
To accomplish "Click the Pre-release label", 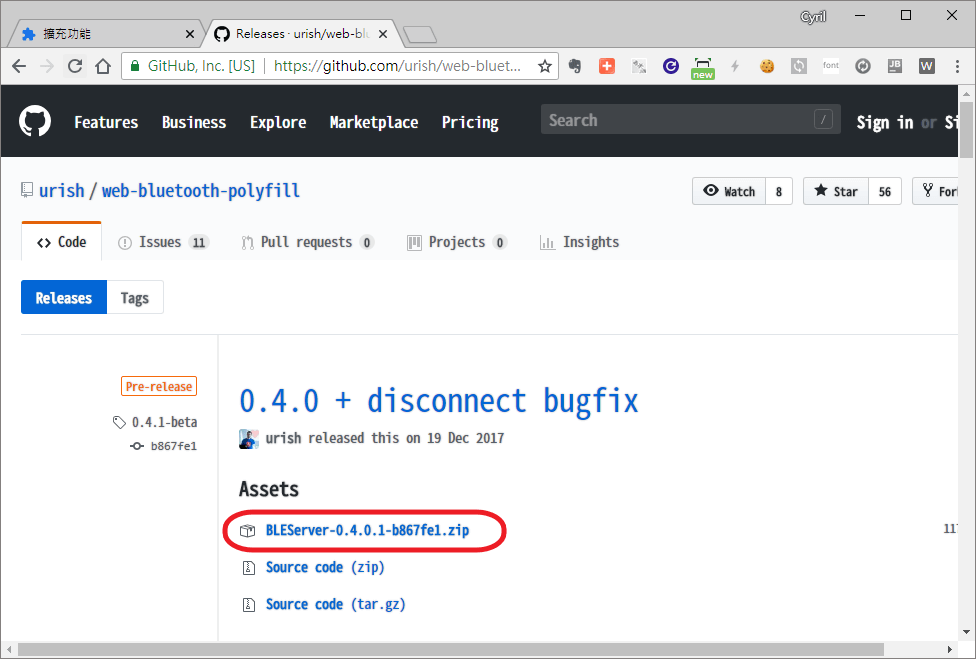I will [x=159, y=386].
